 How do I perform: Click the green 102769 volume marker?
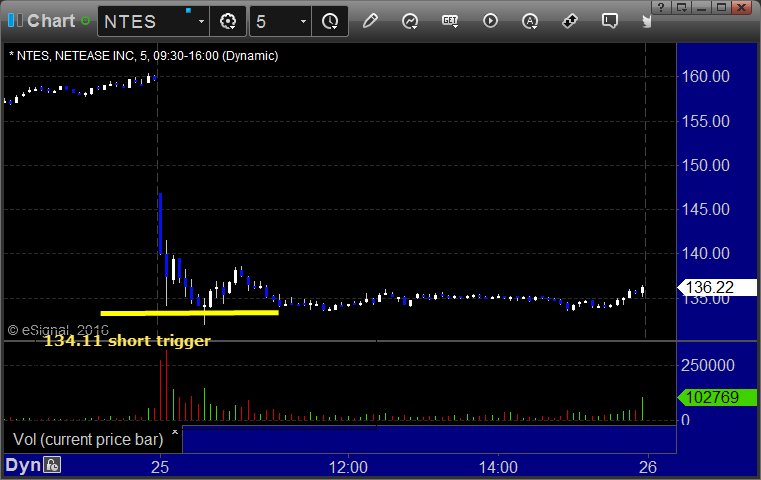[x=717, y=397]
